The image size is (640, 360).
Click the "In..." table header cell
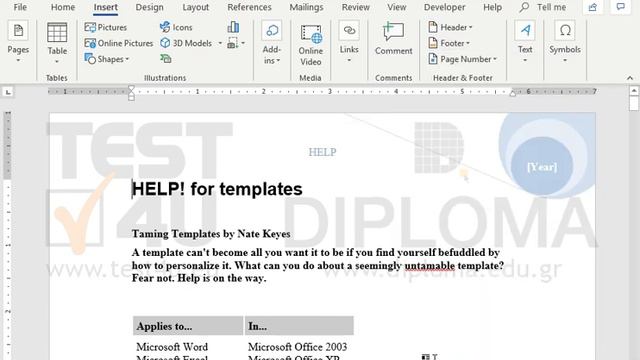pyautogui.click(x=299, y=326)
